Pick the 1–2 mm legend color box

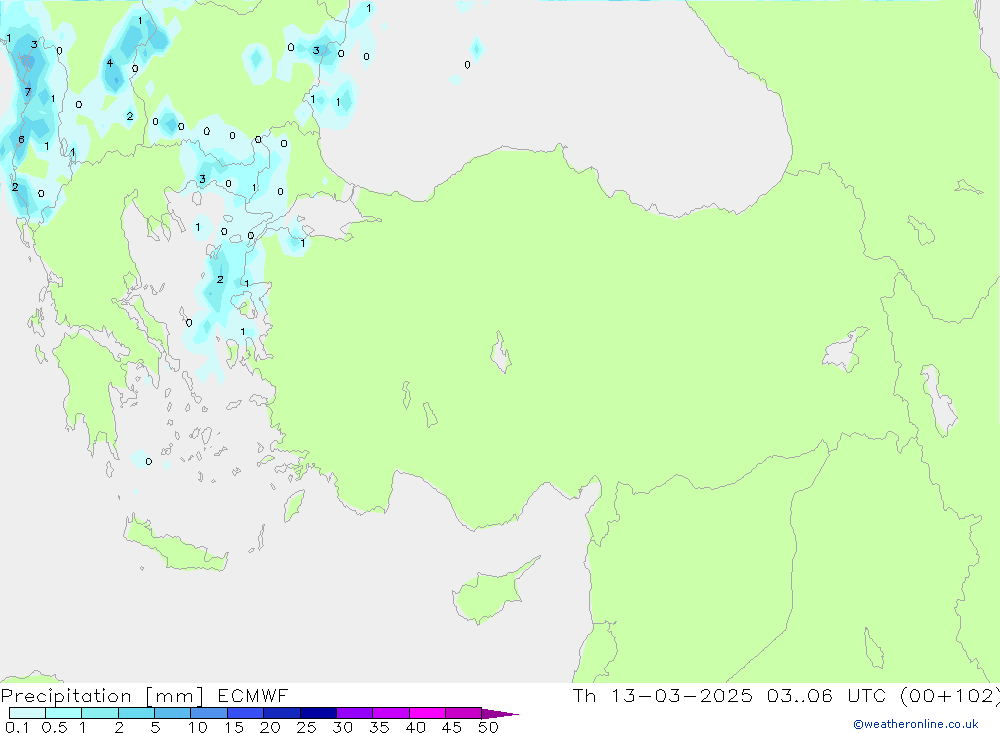(x=100, y=713)
